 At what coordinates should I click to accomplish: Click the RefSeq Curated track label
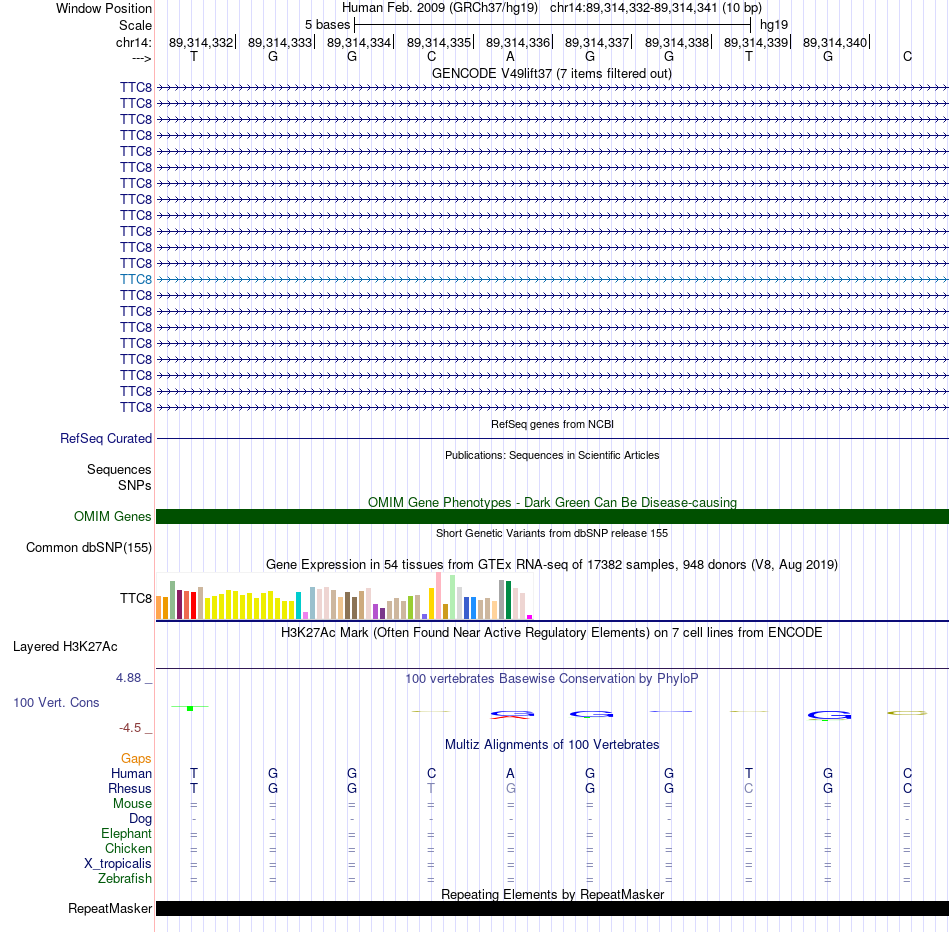pos(106,438)
